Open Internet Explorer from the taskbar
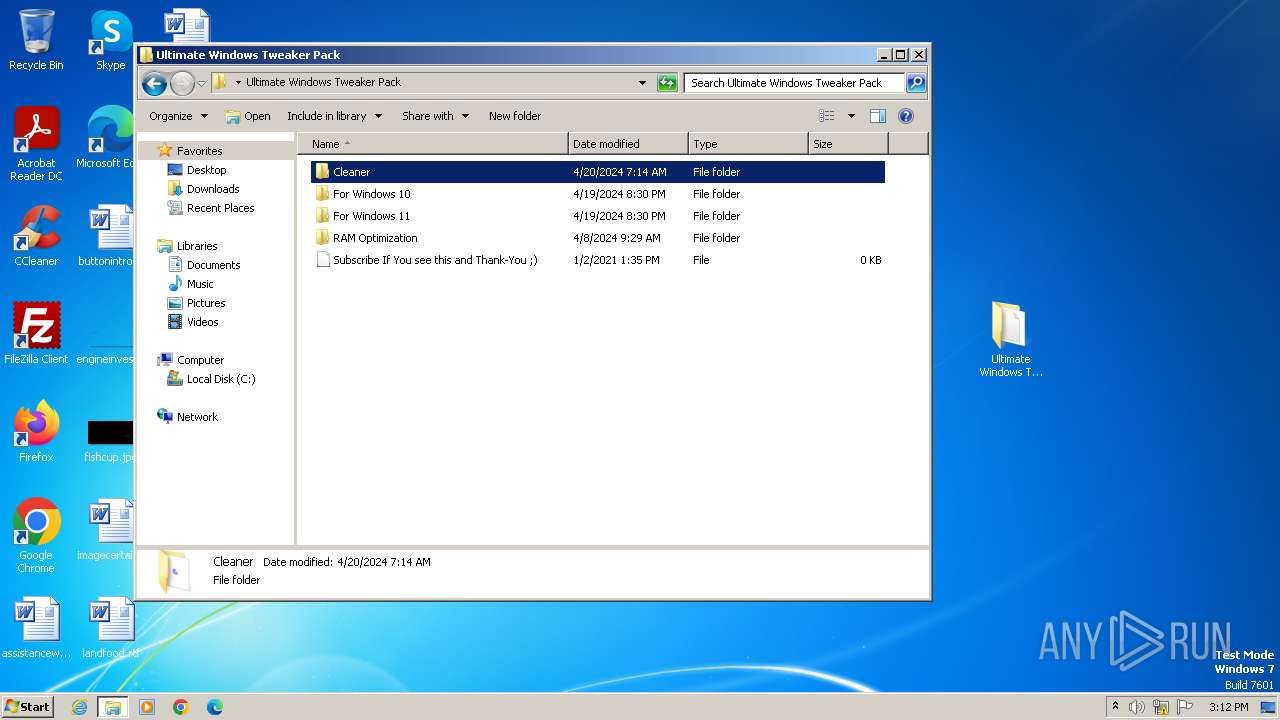Viewport: 1280px width, 720px height. point(79,707)
